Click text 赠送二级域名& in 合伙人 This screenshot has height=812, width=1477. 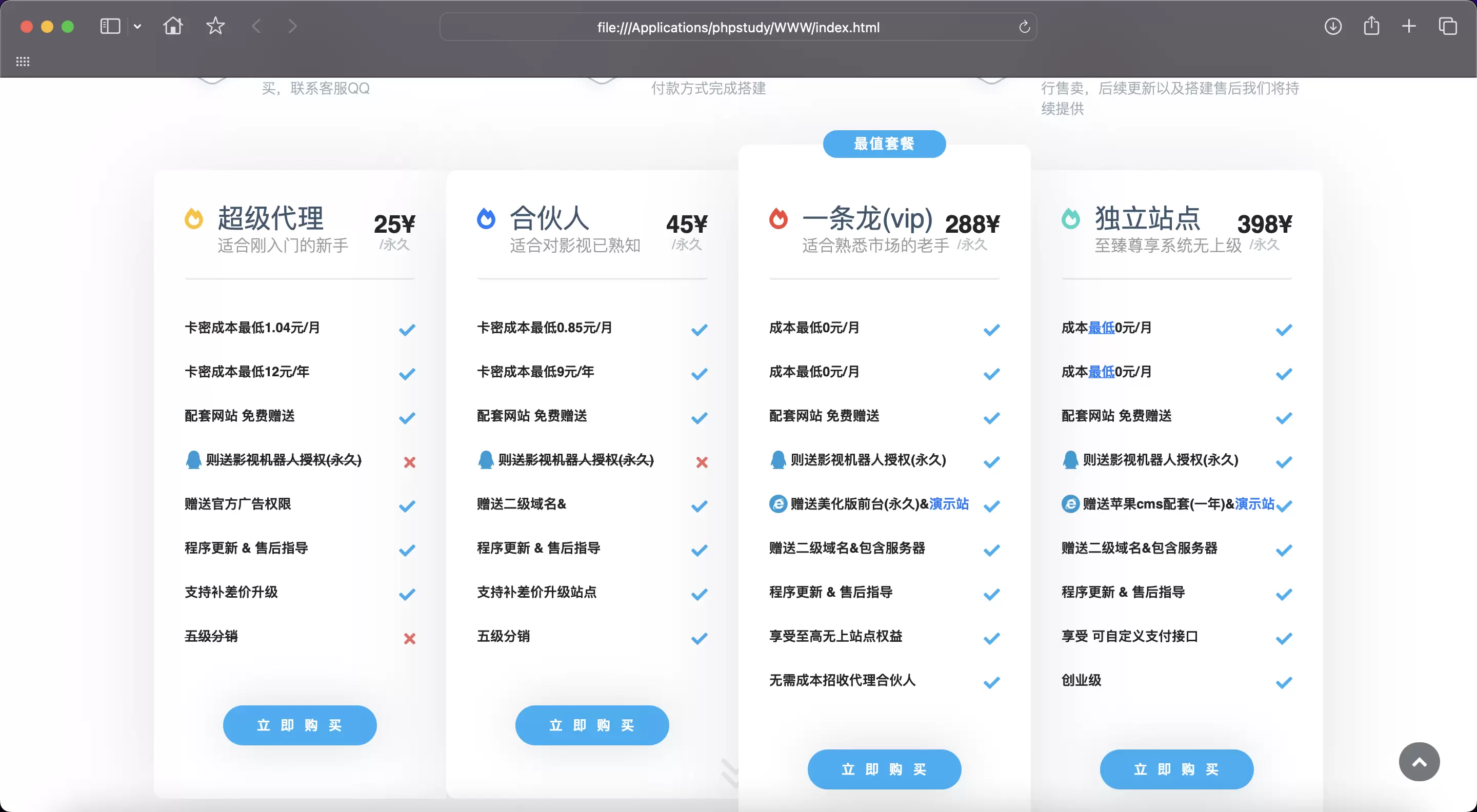(522, 504)
